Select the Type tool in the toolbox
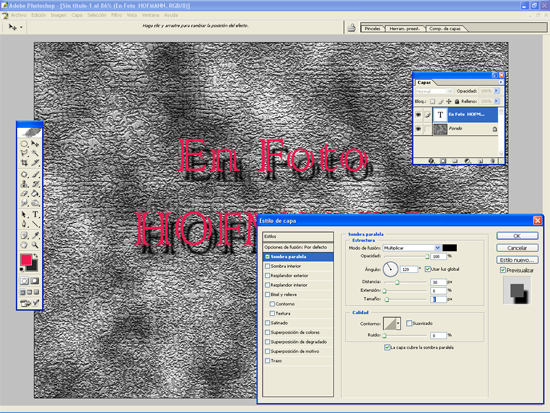 (x=35, y=215)
